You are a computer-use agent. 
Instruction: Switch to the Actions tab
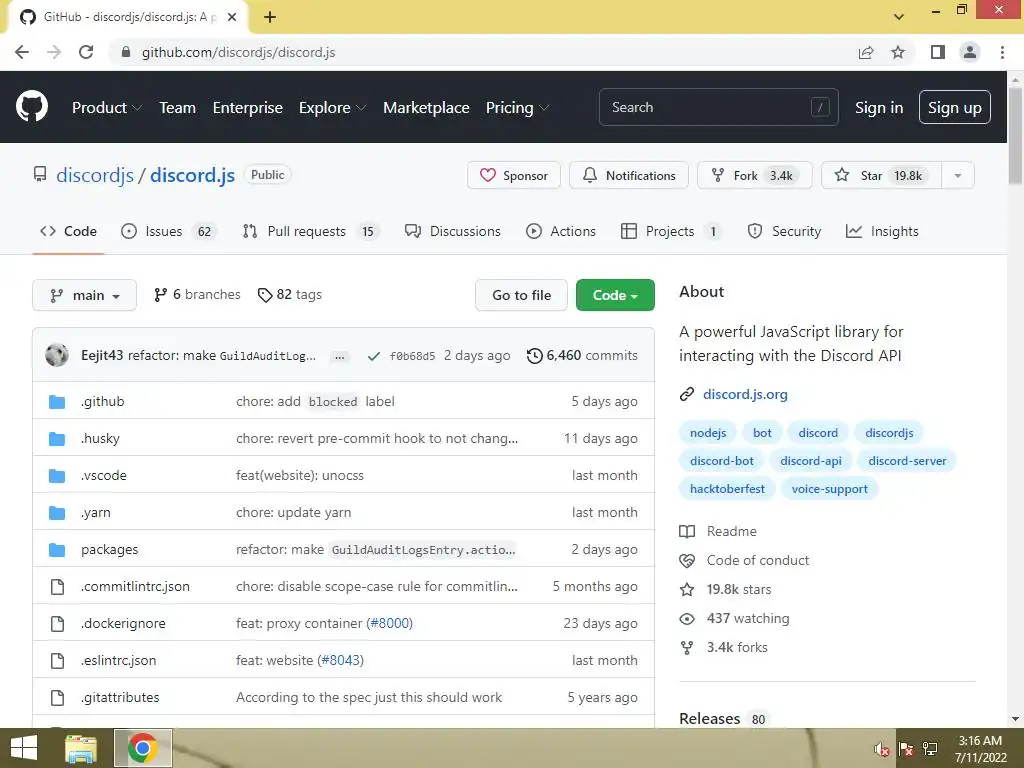(561, 231)
